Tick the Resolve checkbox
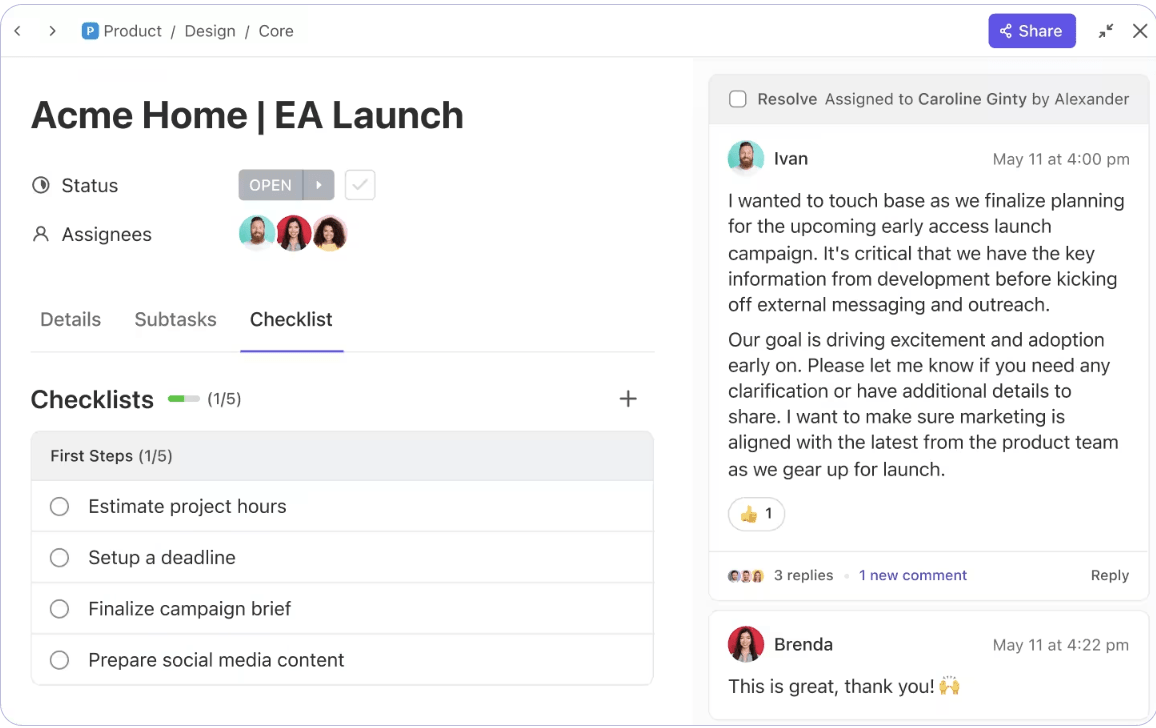 pyautogui.click(x=737, y=99)
